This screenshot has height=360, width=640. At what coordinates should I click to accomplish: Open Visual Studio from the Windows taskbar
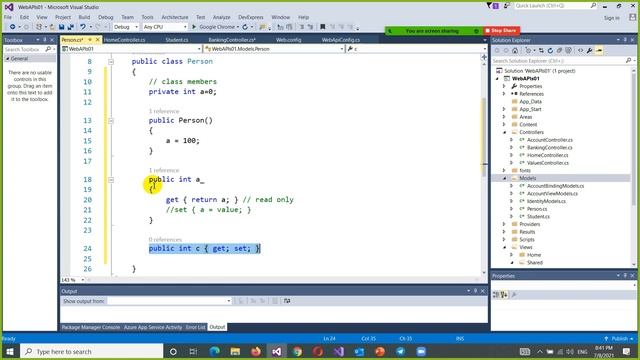point(276,351)
